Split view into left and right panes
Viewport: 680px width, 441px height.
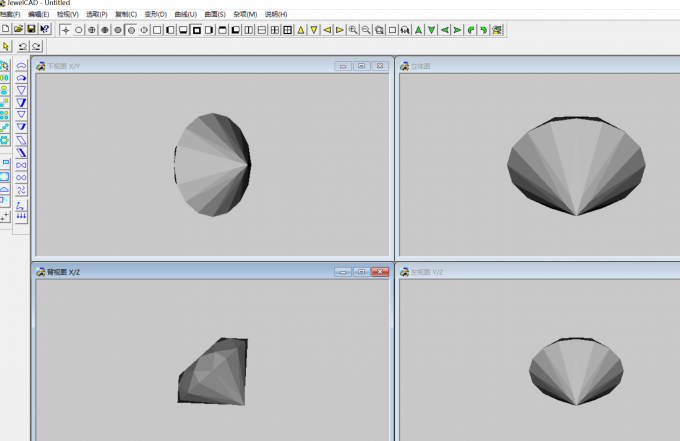(248, 30)
